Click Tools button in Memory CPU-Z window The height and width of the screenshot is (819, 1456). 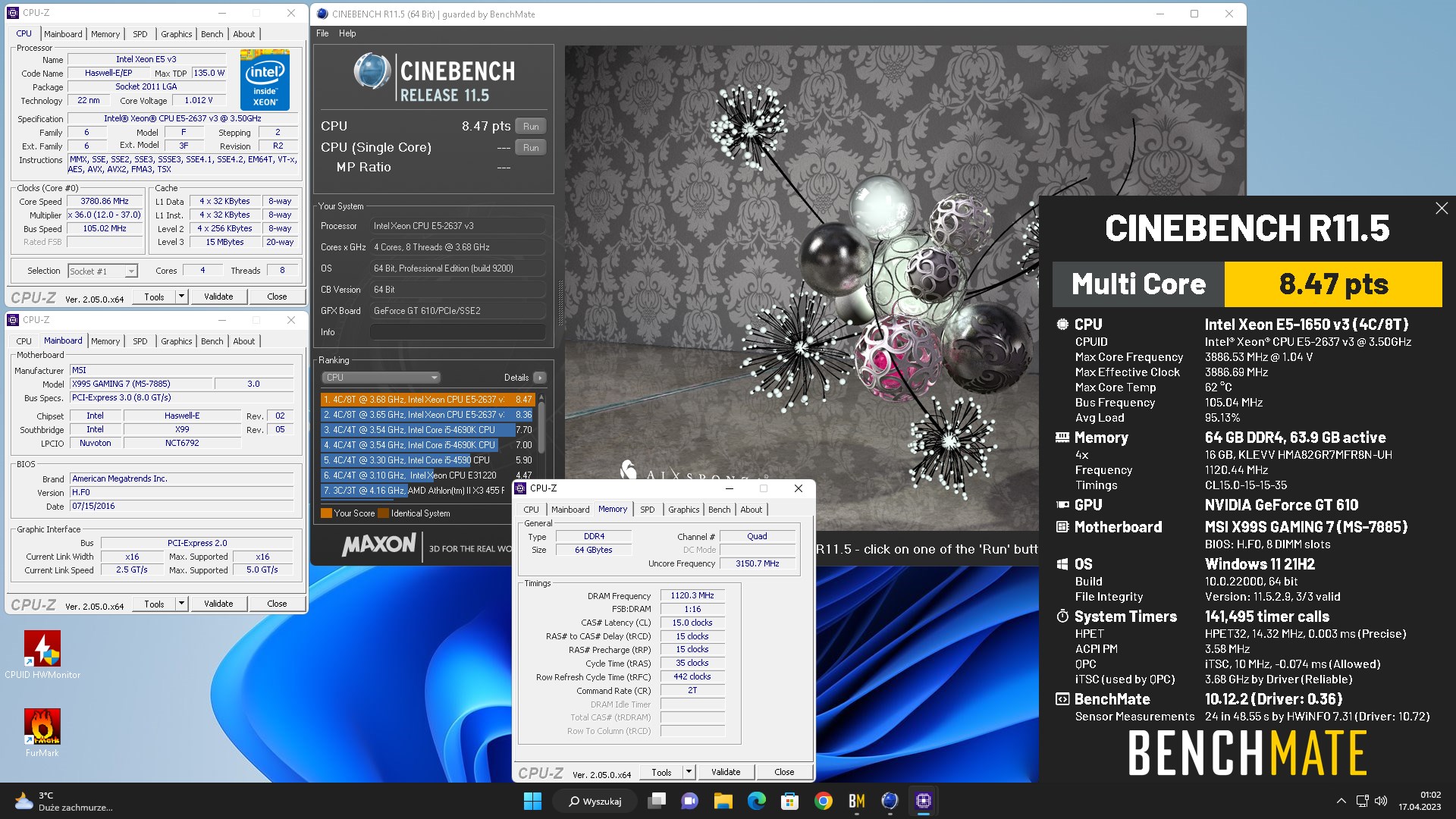(661, 772)
